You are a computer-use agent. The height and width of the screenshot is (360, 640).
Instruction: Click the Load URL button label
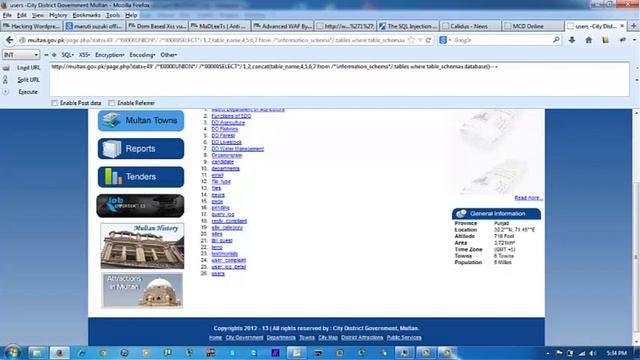tap(28, 68)
